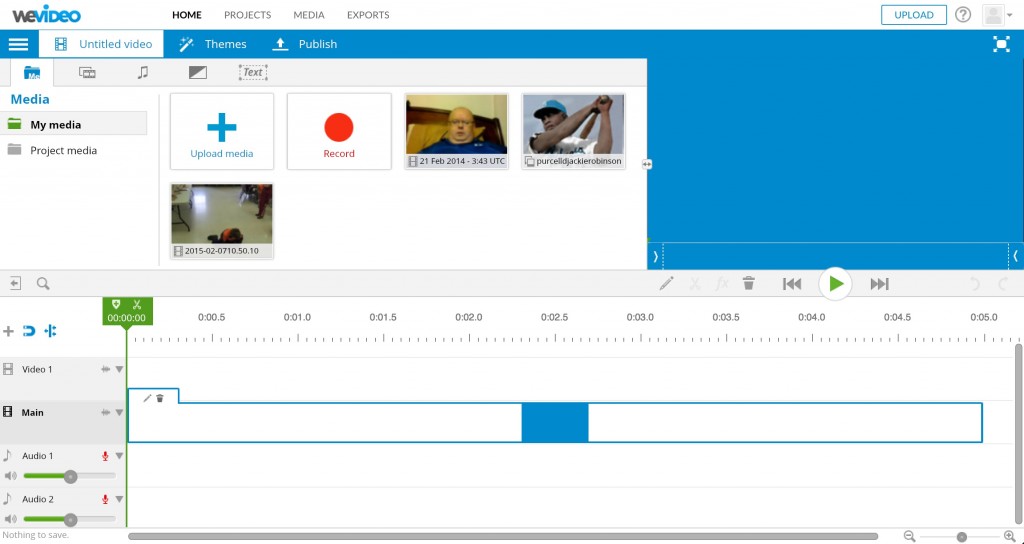Enter fullscreen preview mode
This screenshot has width=1024, height=544.
coord(1001,44)
